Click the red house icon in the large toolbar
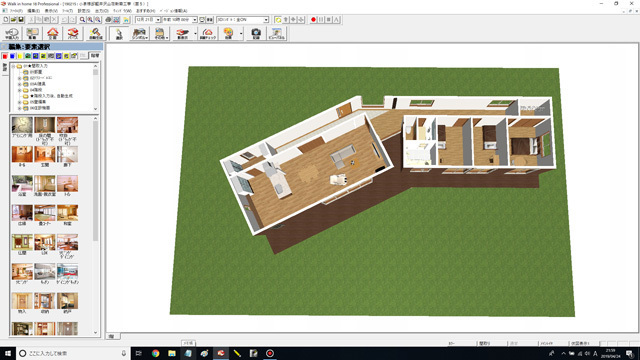Screen dimensions: 640x360 [x=53, y=33]
